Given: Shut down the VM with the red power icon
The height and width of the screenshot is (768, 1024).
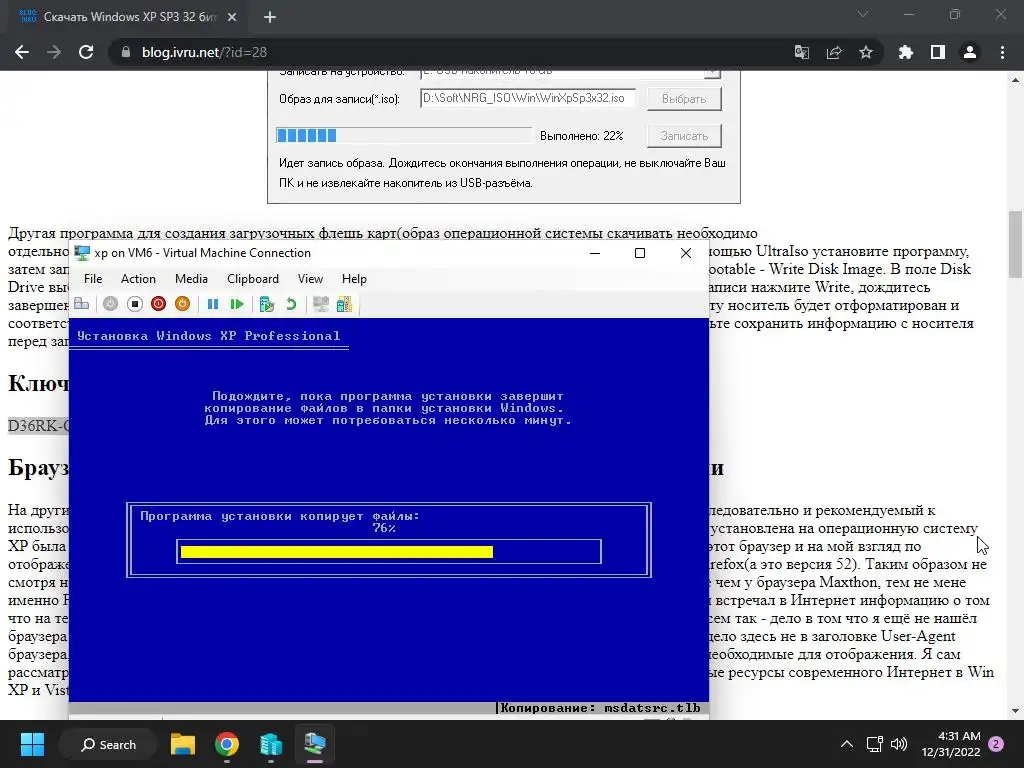Looking at the screenshot, I should click(158, 304).
